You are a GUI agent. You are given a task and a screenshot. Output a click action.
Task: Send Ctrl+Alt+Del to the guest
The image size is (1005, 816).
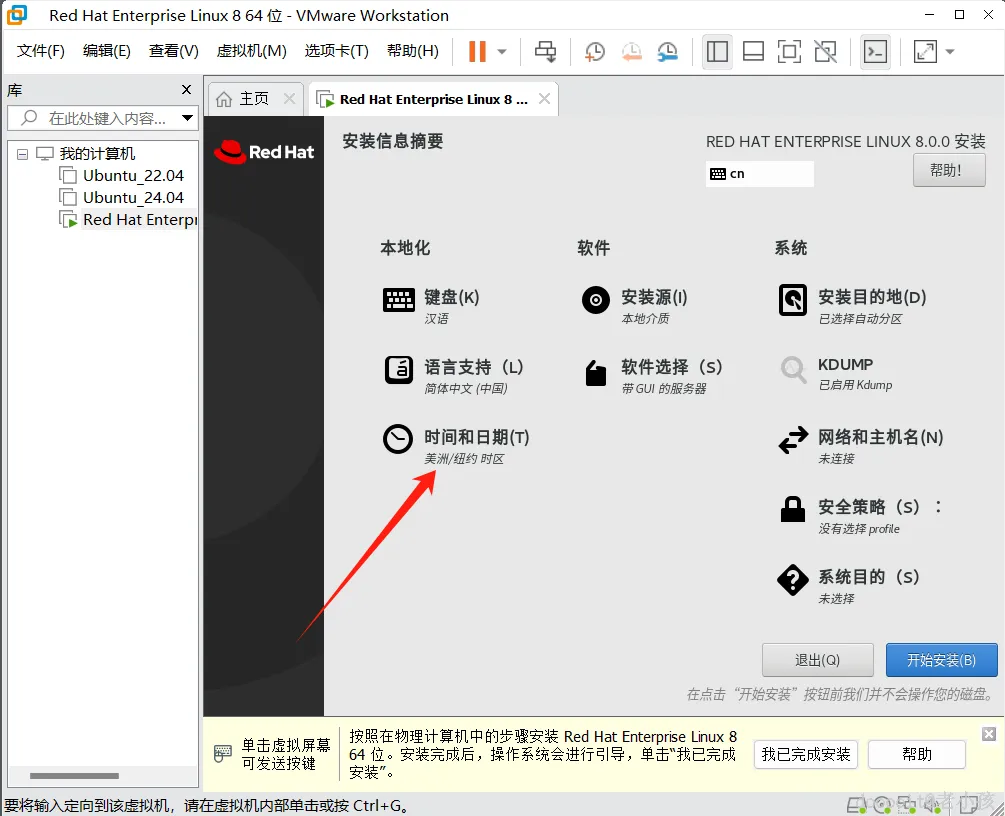(x=547, y=51)
